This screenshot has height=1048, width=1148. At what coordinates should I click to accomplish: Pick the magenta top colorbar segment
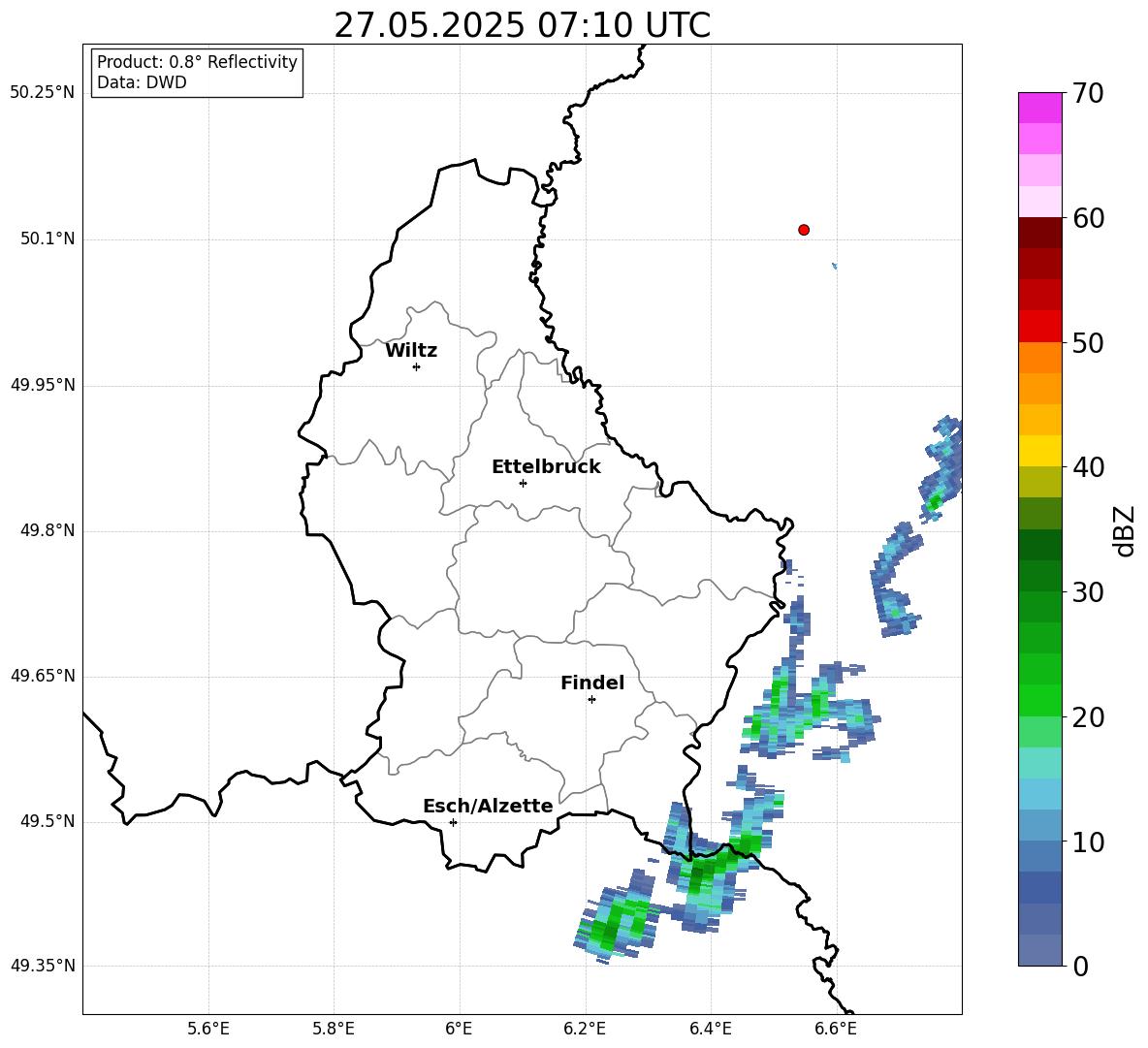pos(1040,108)
